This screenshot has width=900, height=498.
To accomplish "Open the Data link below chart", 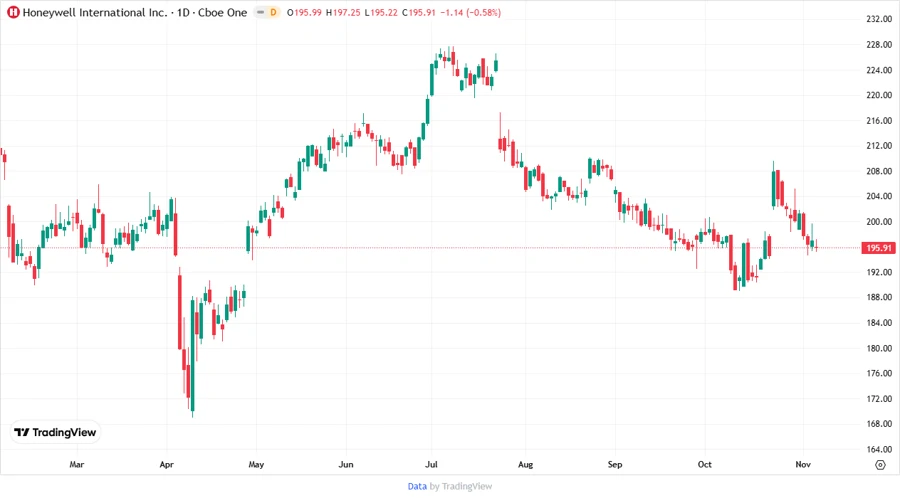I will [417, 487].
